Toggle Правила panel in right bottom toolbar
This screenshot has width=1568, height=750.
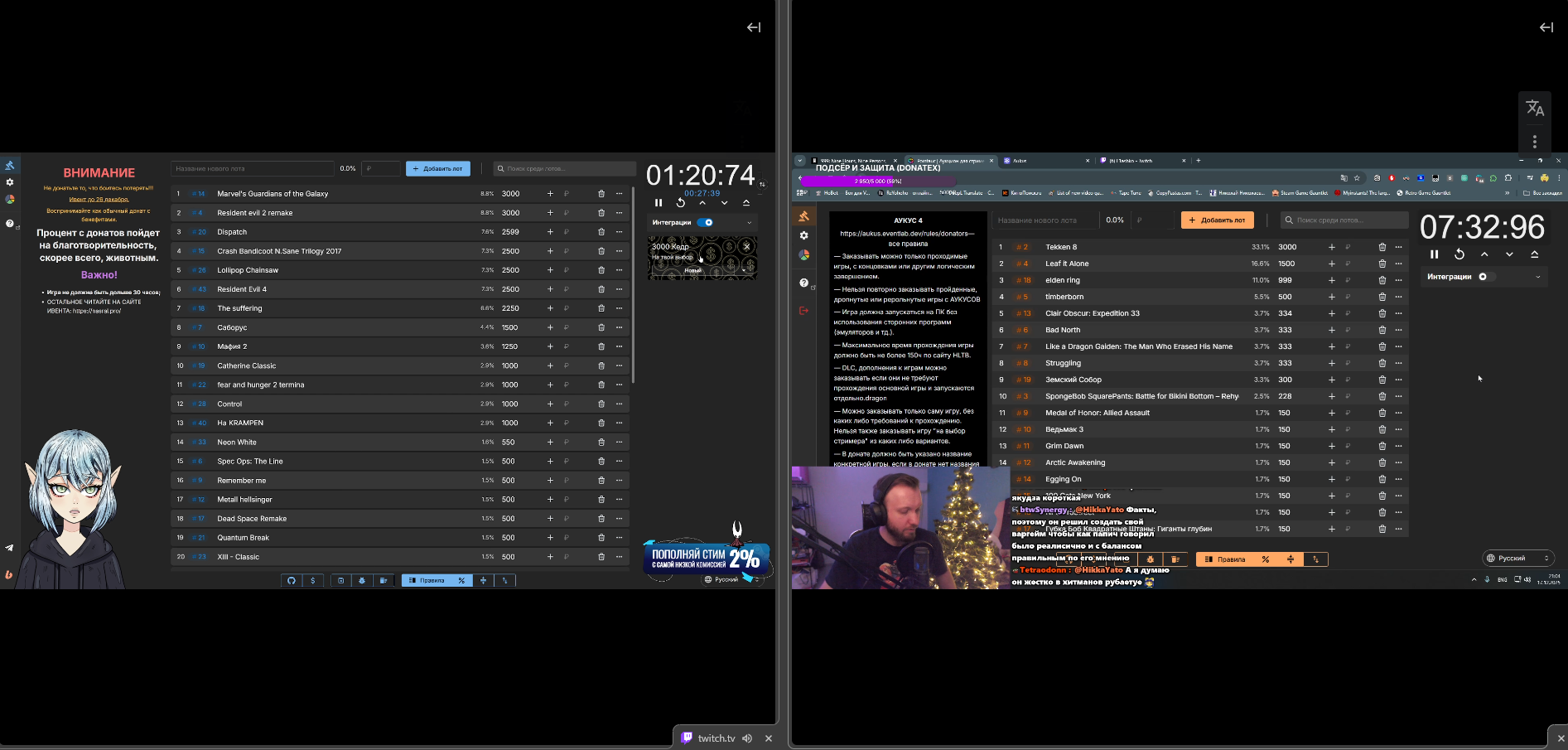(x=1226, y=559)
